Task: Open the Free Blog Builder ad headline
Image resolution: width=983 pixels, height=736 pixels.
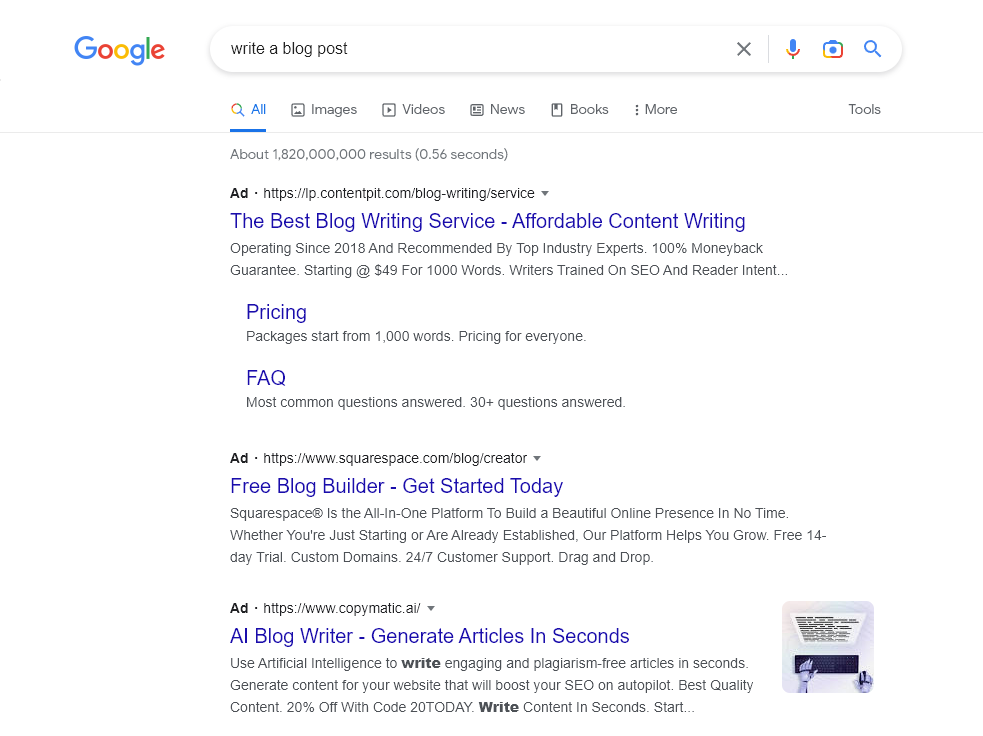Action: click(x=396, y=486)
